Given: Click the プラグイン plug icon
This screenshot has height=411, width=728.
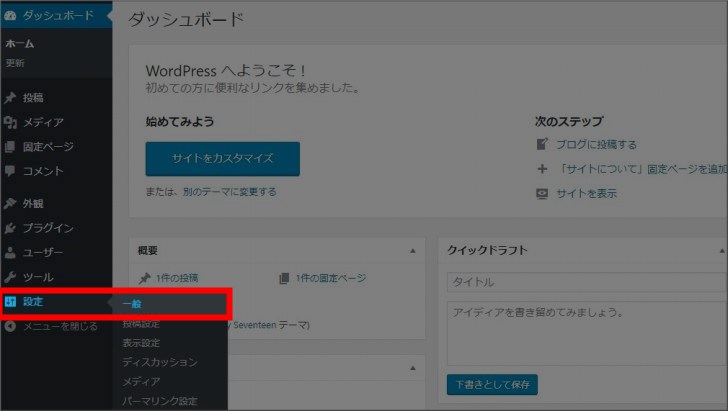Looking at the screenshot, I should (x=10, y=228).
